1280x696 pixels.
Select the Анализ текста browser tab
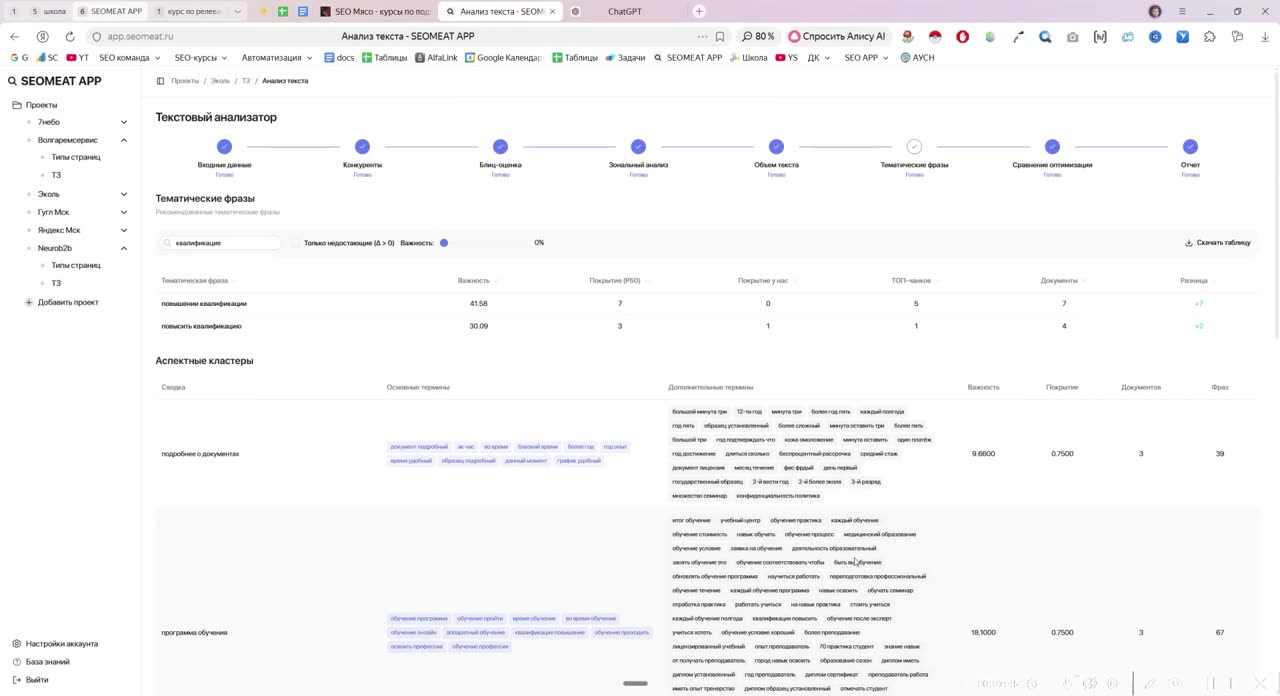(x=500, y=11)
